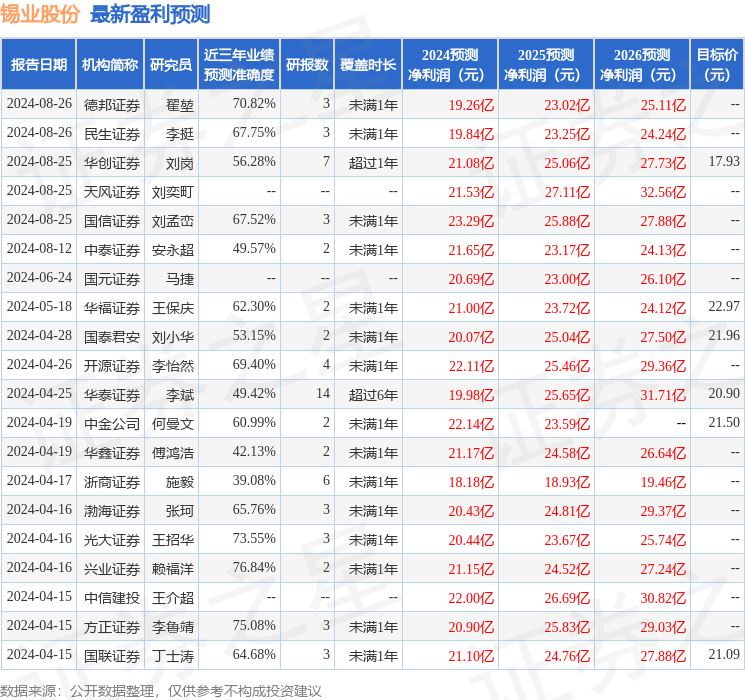Click 国元证券 institution cell
The image size is (745, 700).
(112, 278)
